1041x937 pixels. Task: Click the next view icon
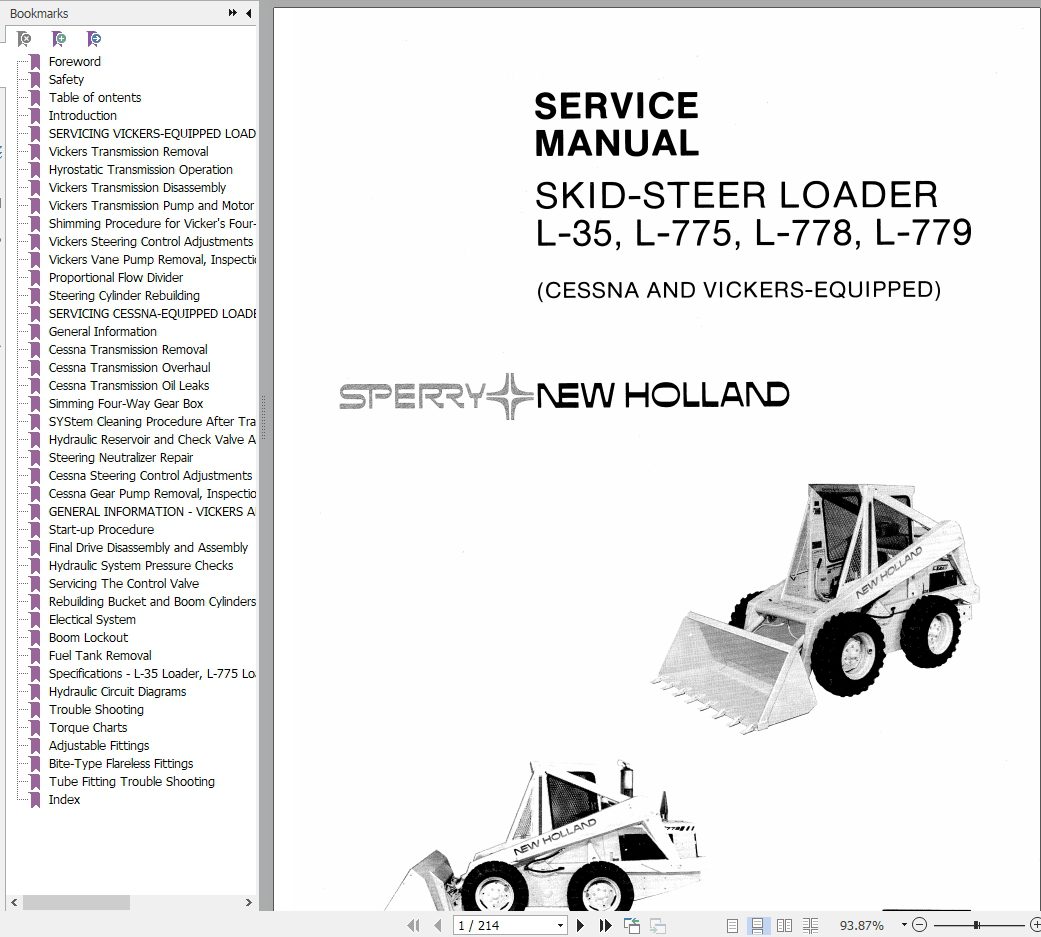pyautogui.click(x=656, y=925)
